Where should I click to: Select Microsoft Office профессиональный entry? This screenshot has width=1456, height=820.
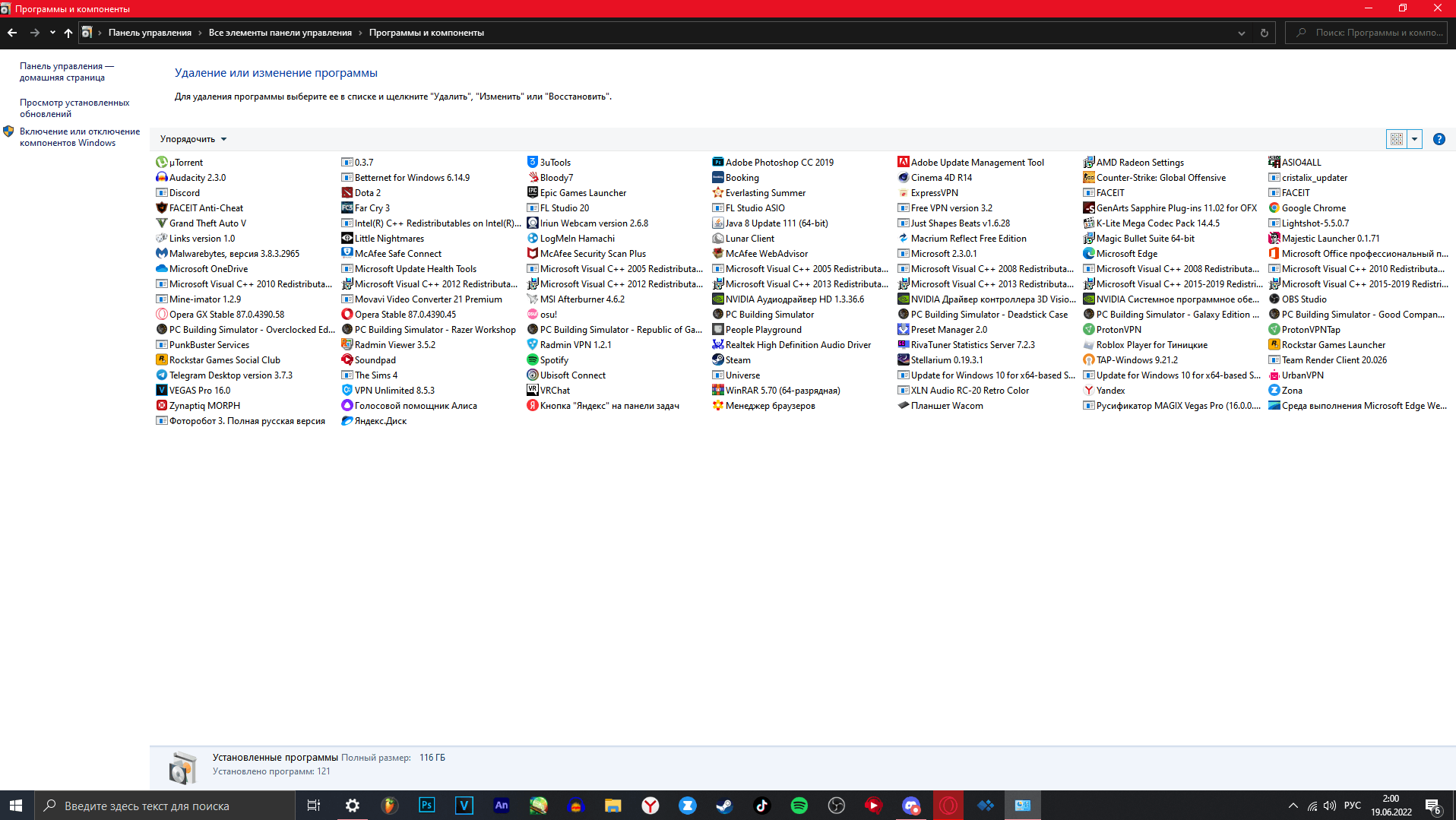1358,253
